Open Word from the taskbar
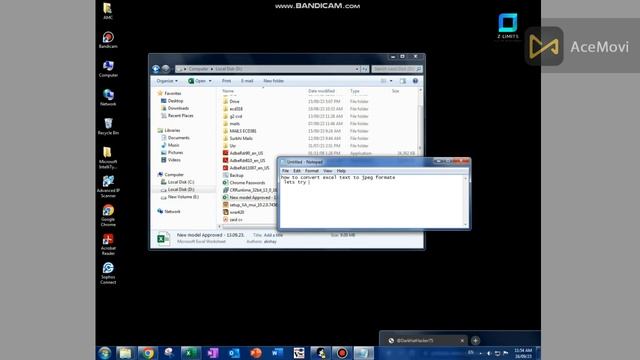This screenshot has width=640, height=360. (x=277, y=353)
